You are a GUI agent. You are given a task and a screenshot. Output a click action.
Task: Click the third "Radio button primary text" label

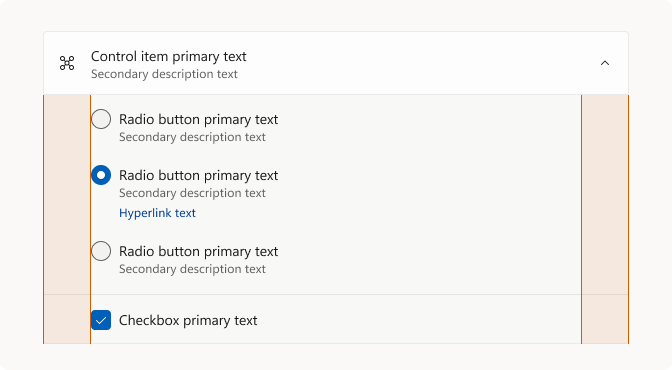click(x=198, y=251)
